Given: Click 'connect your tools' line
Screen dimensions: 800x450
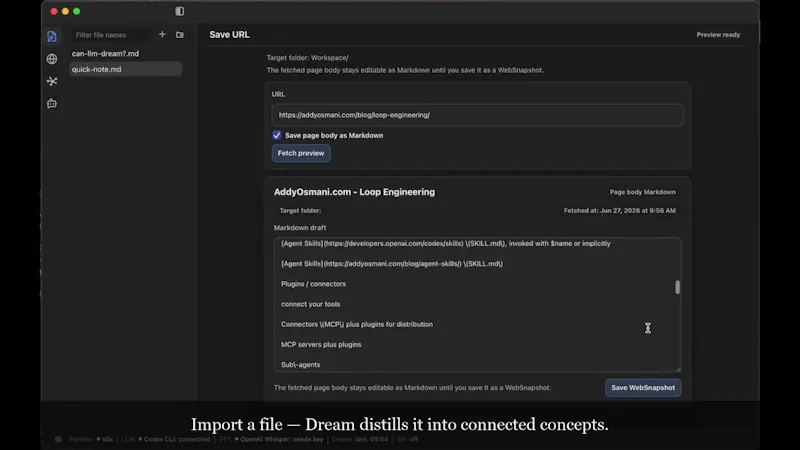Looking at the screenshot, I should [311, 304].
